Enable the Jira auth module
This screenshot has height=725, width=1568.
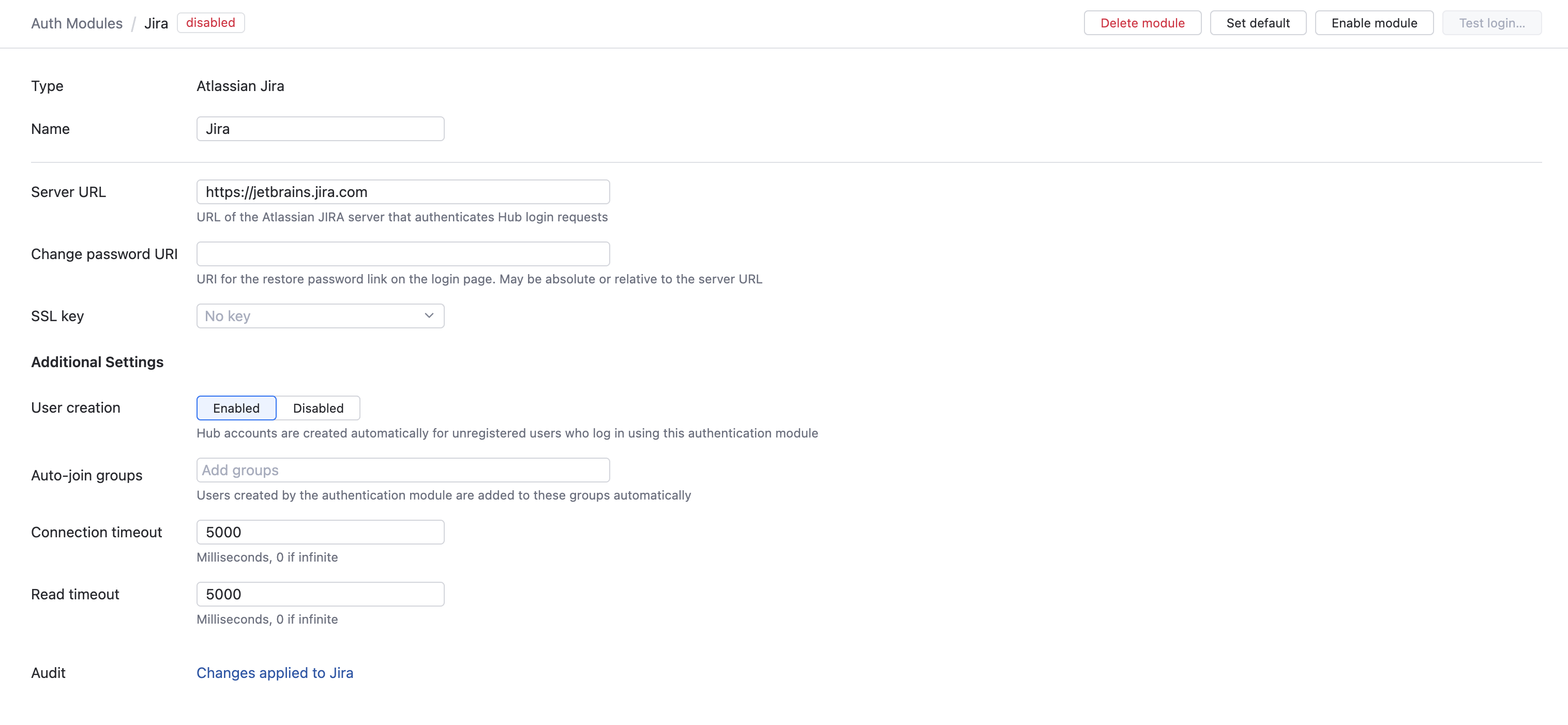(x=1373, y=23)
